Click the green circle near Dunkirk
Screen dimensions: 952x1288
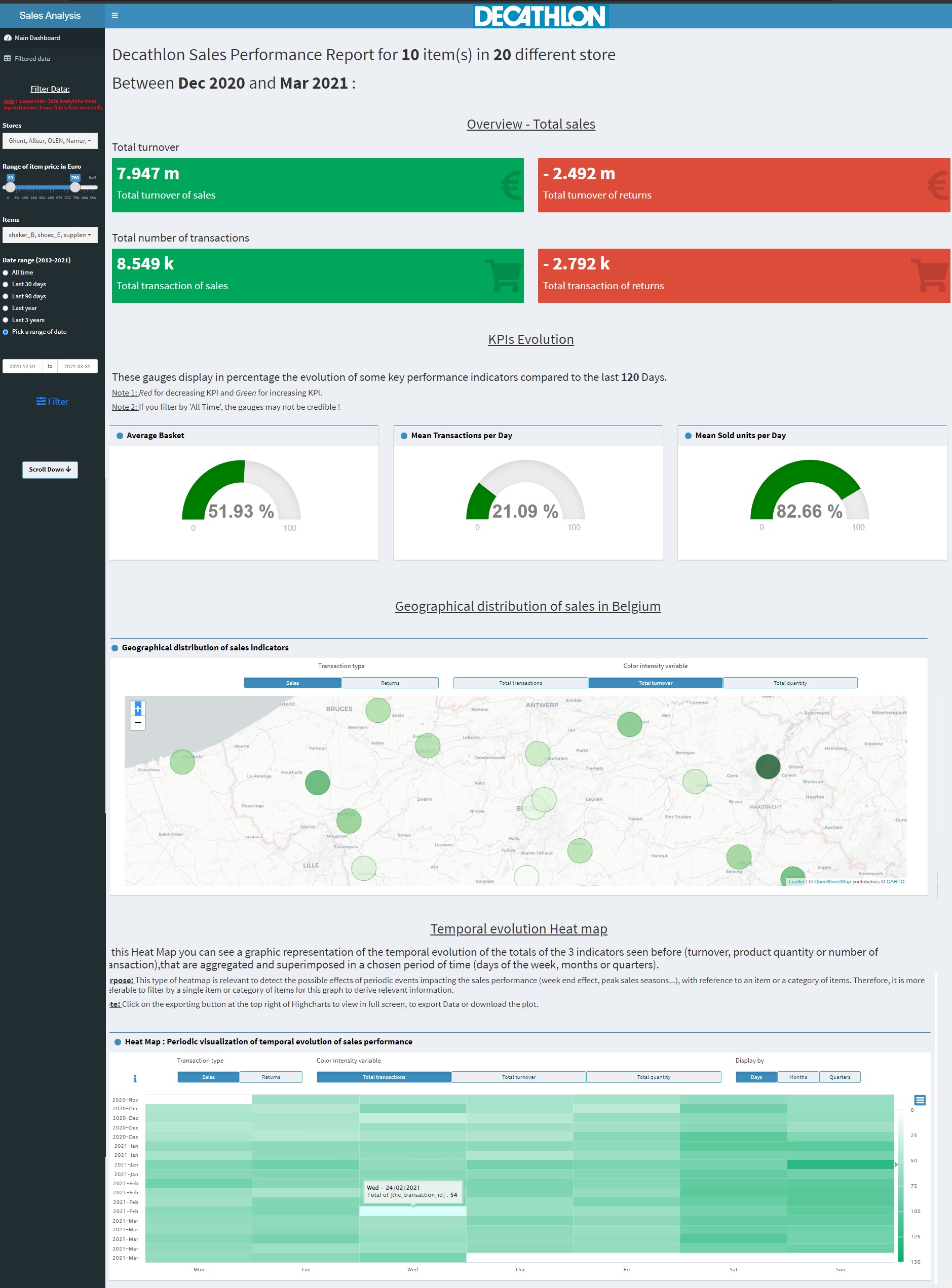[182, 762]
